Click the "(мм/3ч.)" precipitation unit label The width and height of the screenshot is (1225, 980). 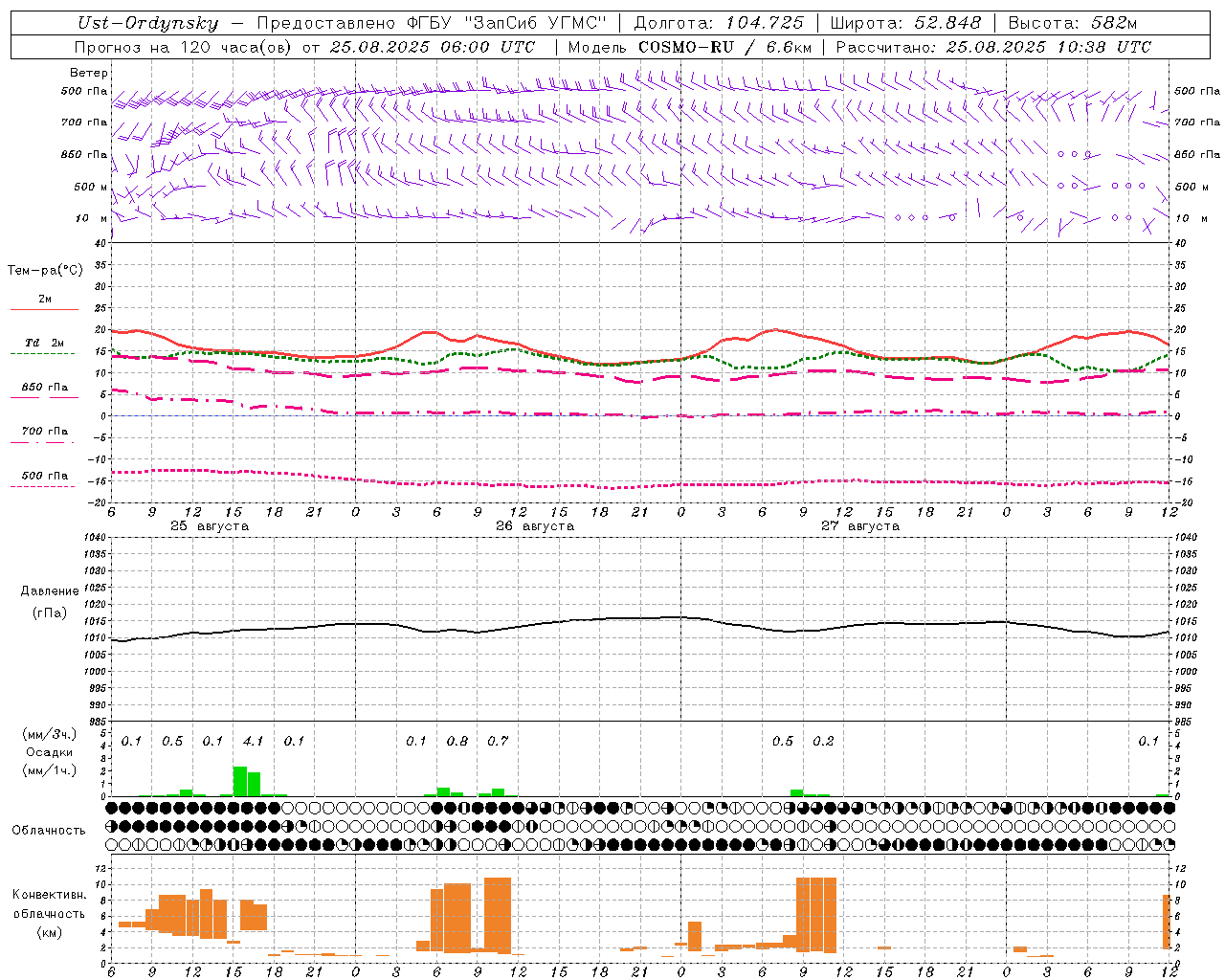coord(50,734)
